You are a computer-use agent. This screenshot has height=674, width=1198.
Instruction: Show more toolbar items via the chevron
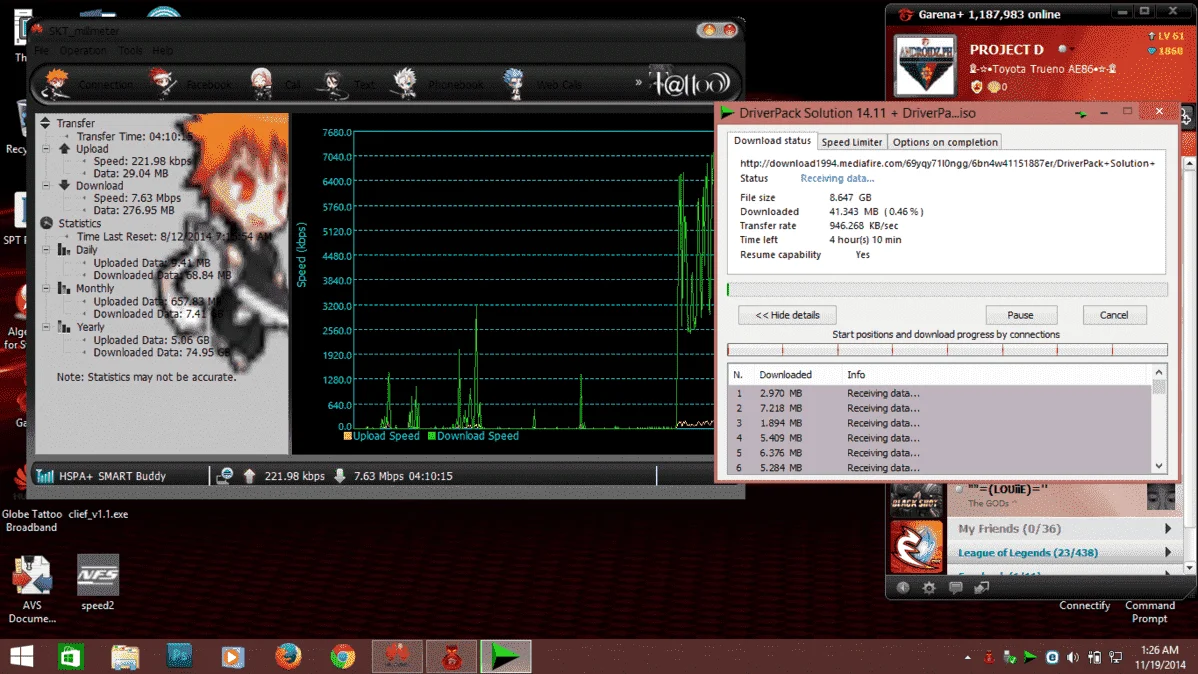638,82
